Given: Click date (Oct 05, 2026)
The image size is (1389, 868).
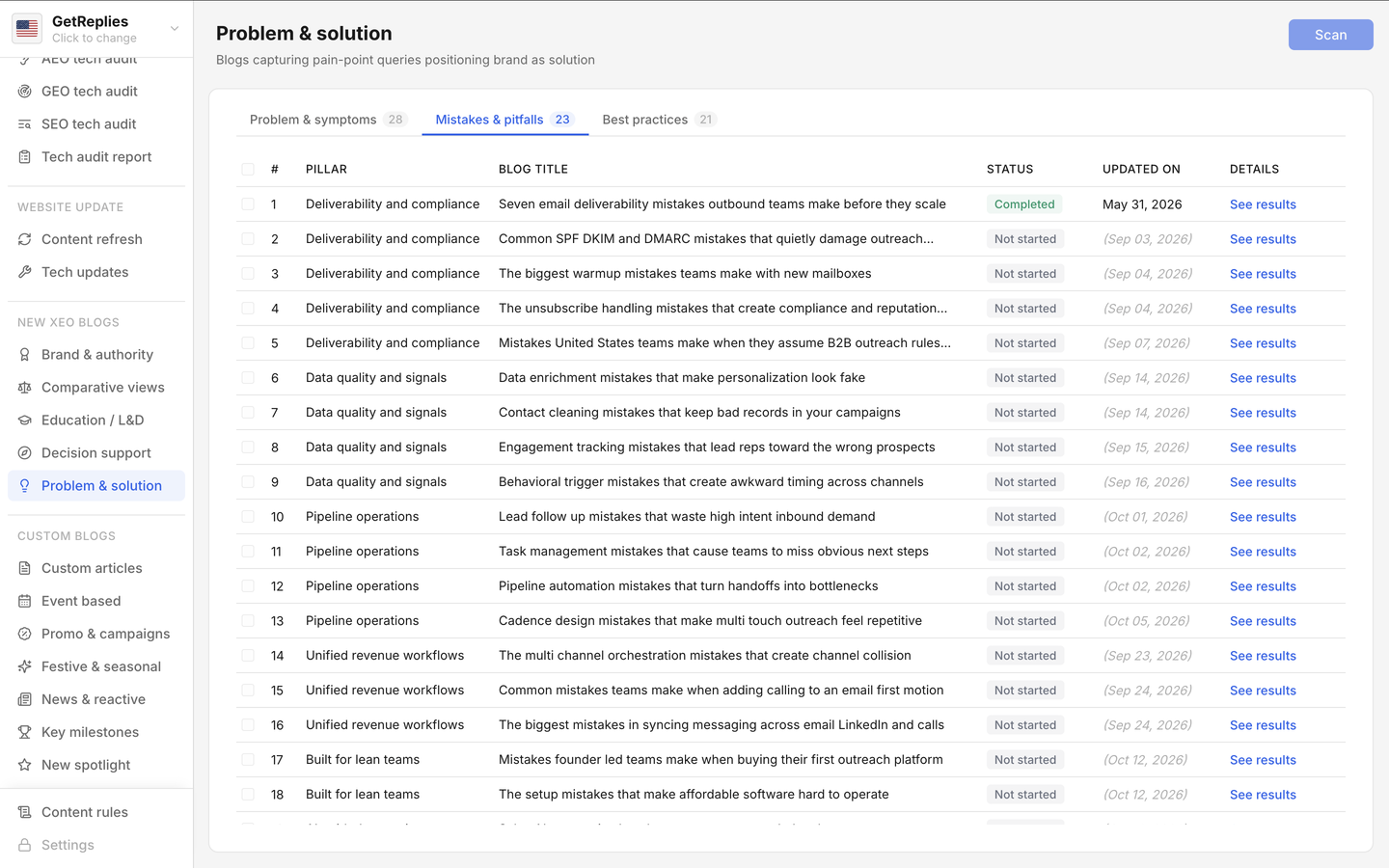Looking at the screenshot, I should point(1146,621).
